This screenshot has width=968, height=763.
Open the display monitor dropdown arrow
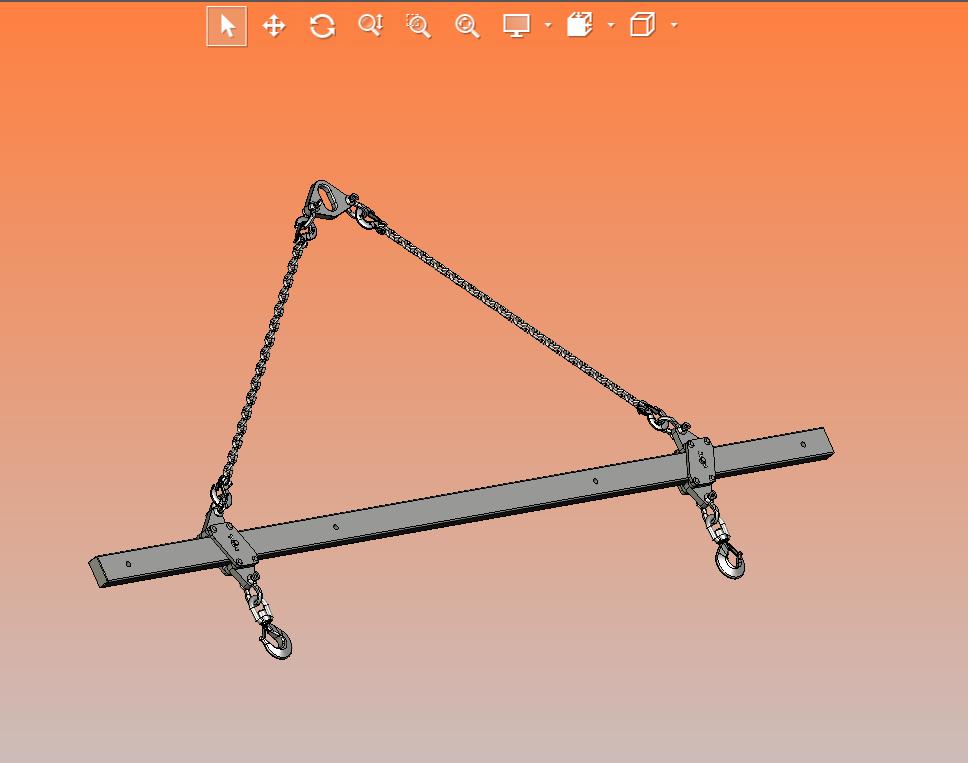click(548, 25)
